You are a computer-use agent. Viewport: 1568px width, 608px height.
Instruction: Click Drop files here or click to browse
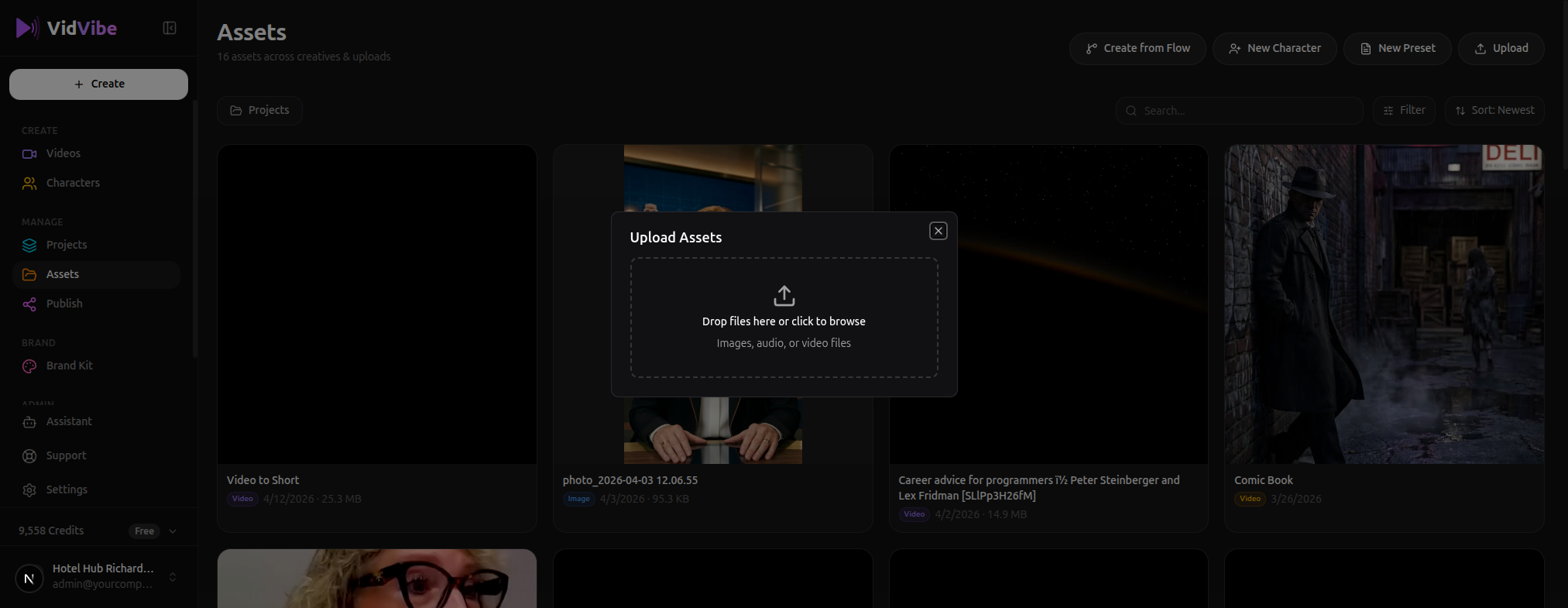pyautogui.click(x=784, y=321)
